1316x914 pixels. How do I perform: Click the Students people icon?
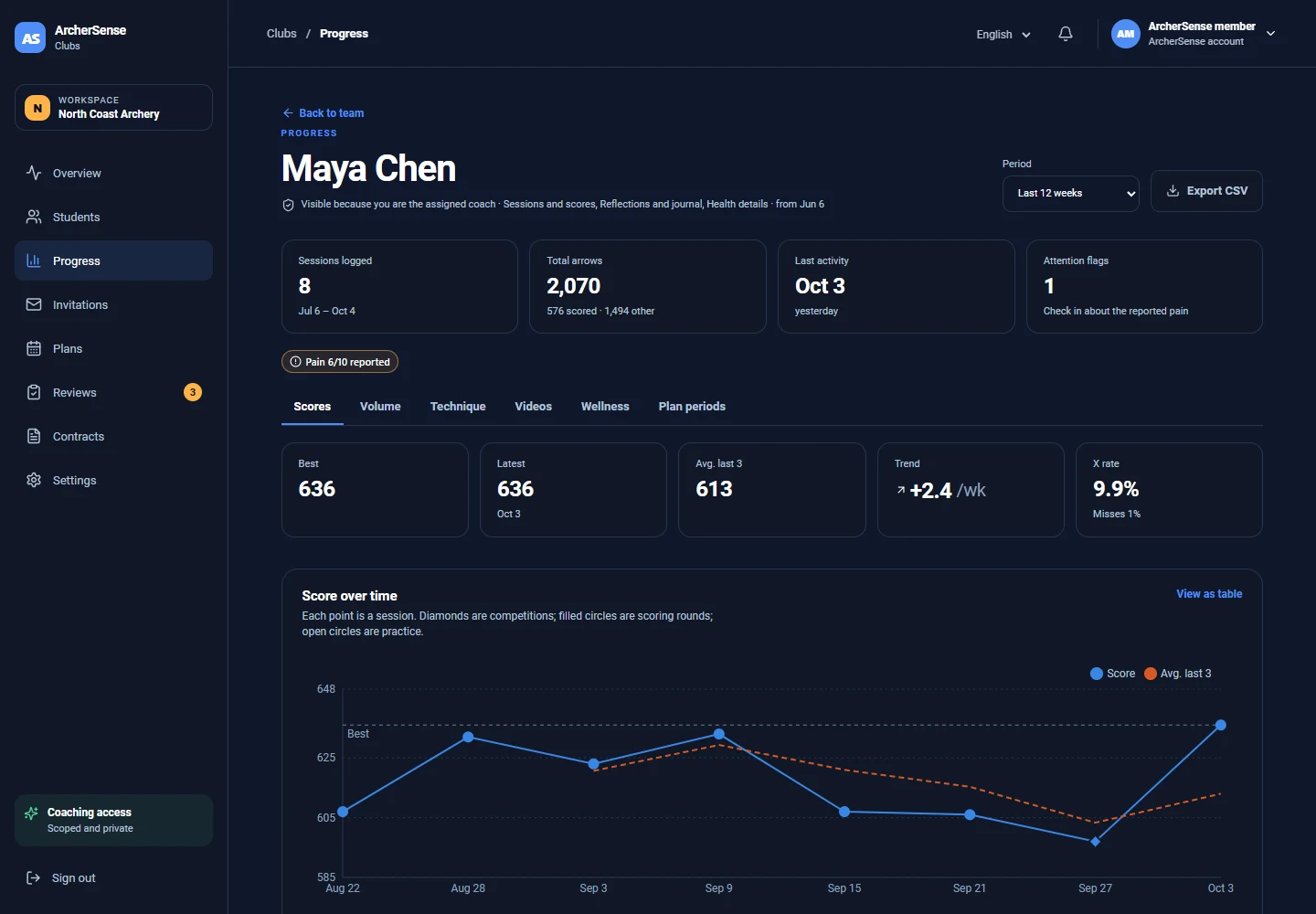[34, 217]
